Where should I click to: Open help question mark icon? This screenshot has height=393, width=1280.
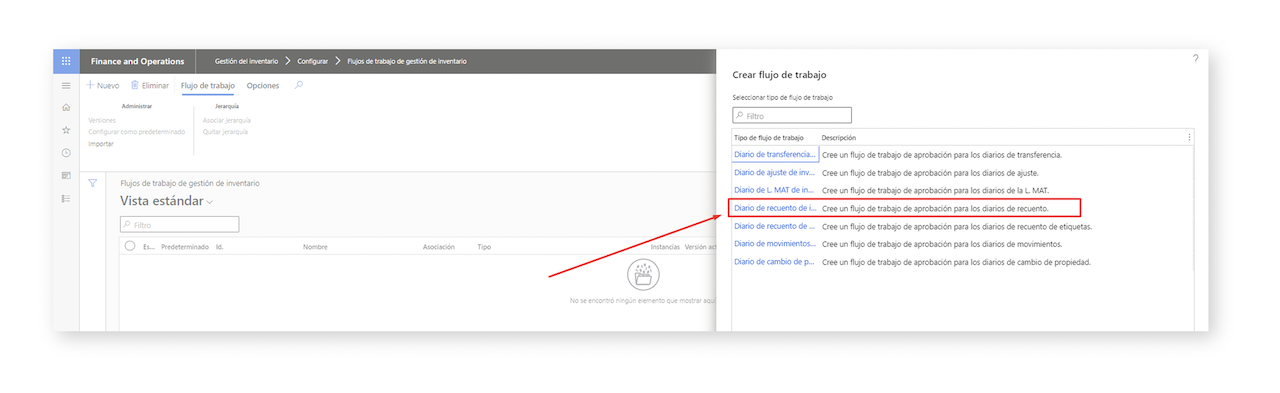tap(1195, 59)
